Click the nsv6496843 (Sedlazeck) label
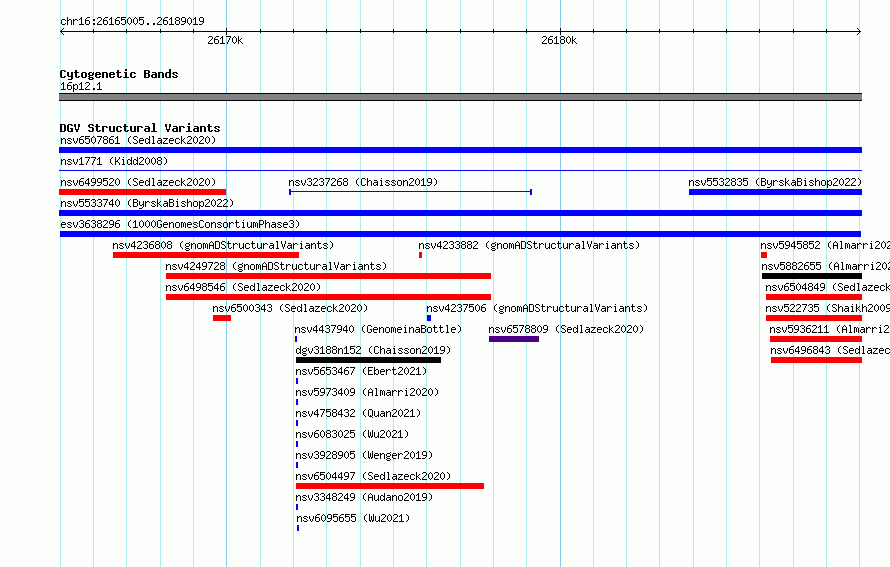The height and width of the screenshot is (567, 890). click(x=830, y=350)
